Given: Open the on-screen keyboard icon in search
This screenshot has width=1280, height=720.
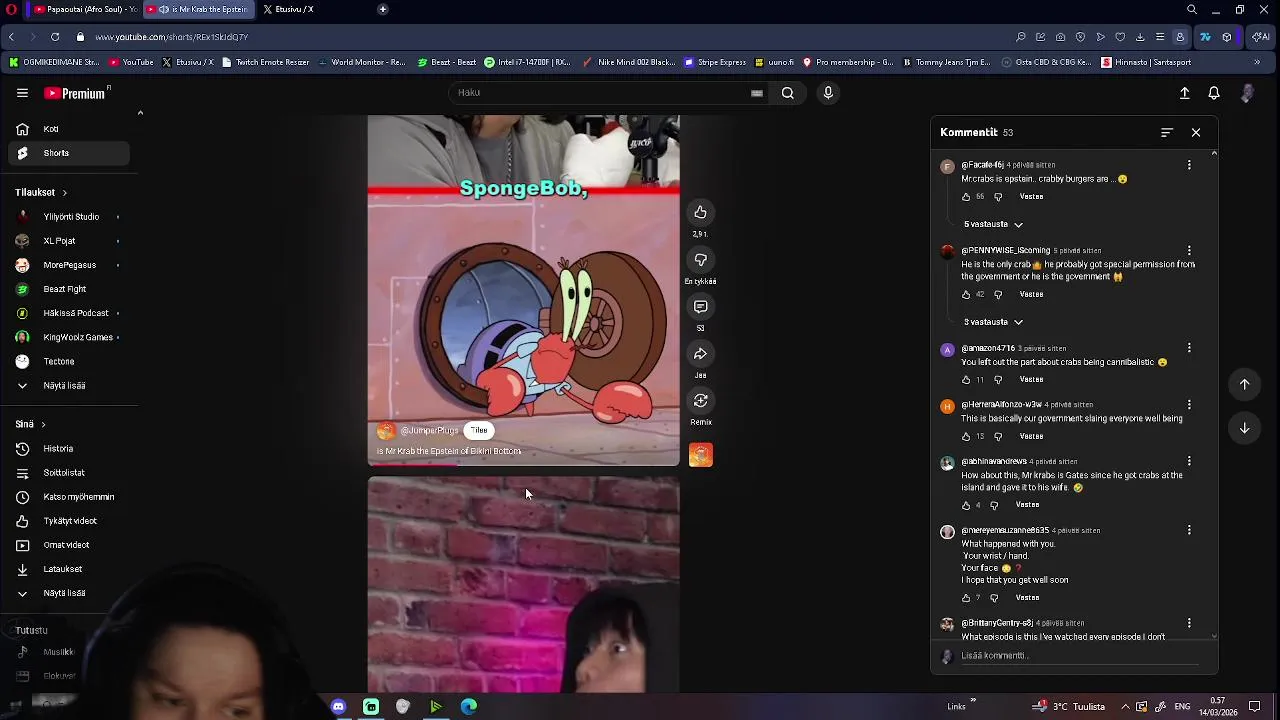Looking at the screenshot, I should [757, 93].
